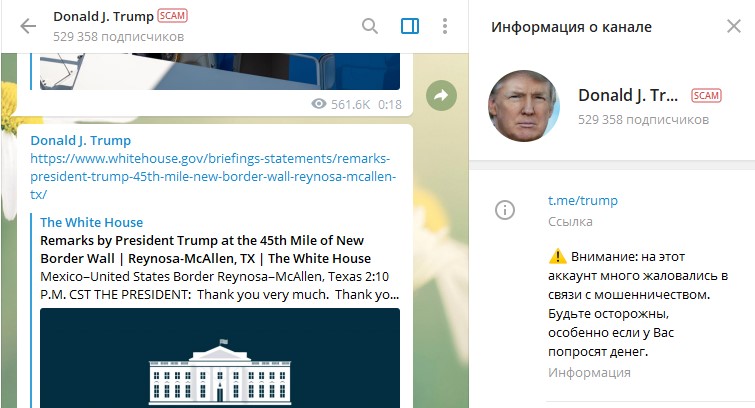The width and height of the screenshot is (755, 408).
Task: Open search in this channel
Action: (x=370, y=26)
